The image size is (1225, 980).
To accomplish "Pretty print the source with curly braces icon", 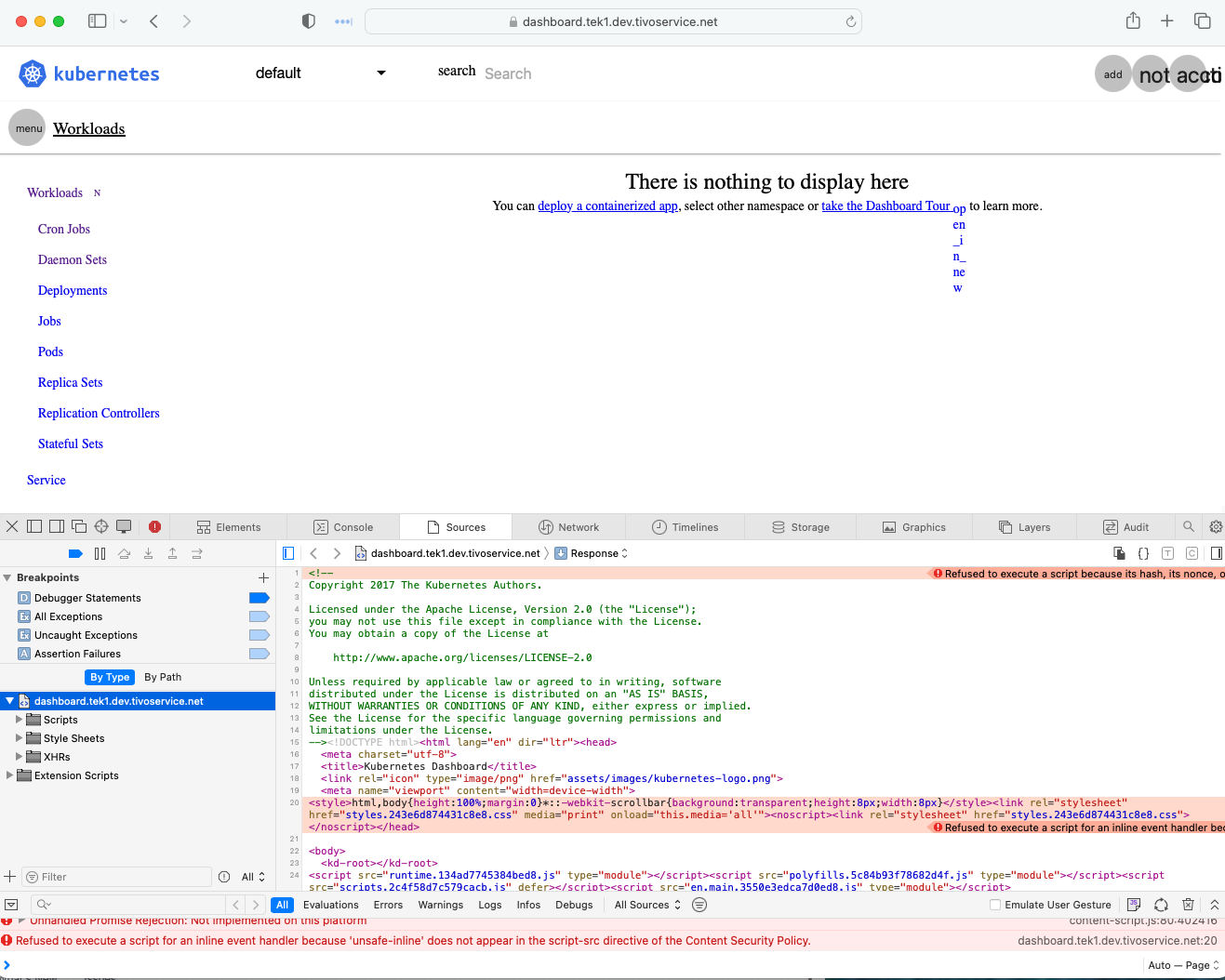I will click(1143, 553).
